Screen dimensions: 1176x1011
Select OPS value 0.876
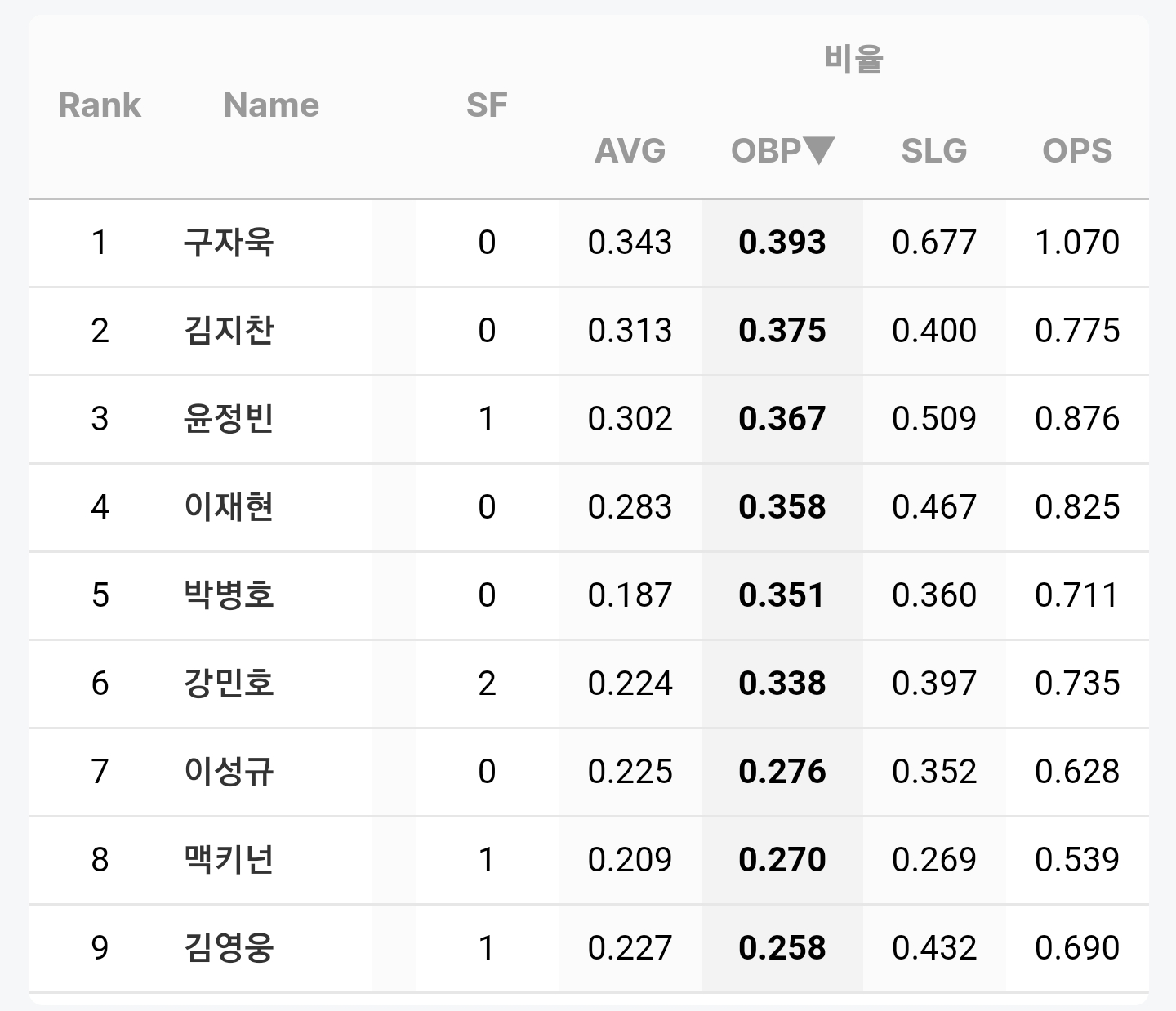[x=1077, y=419]
